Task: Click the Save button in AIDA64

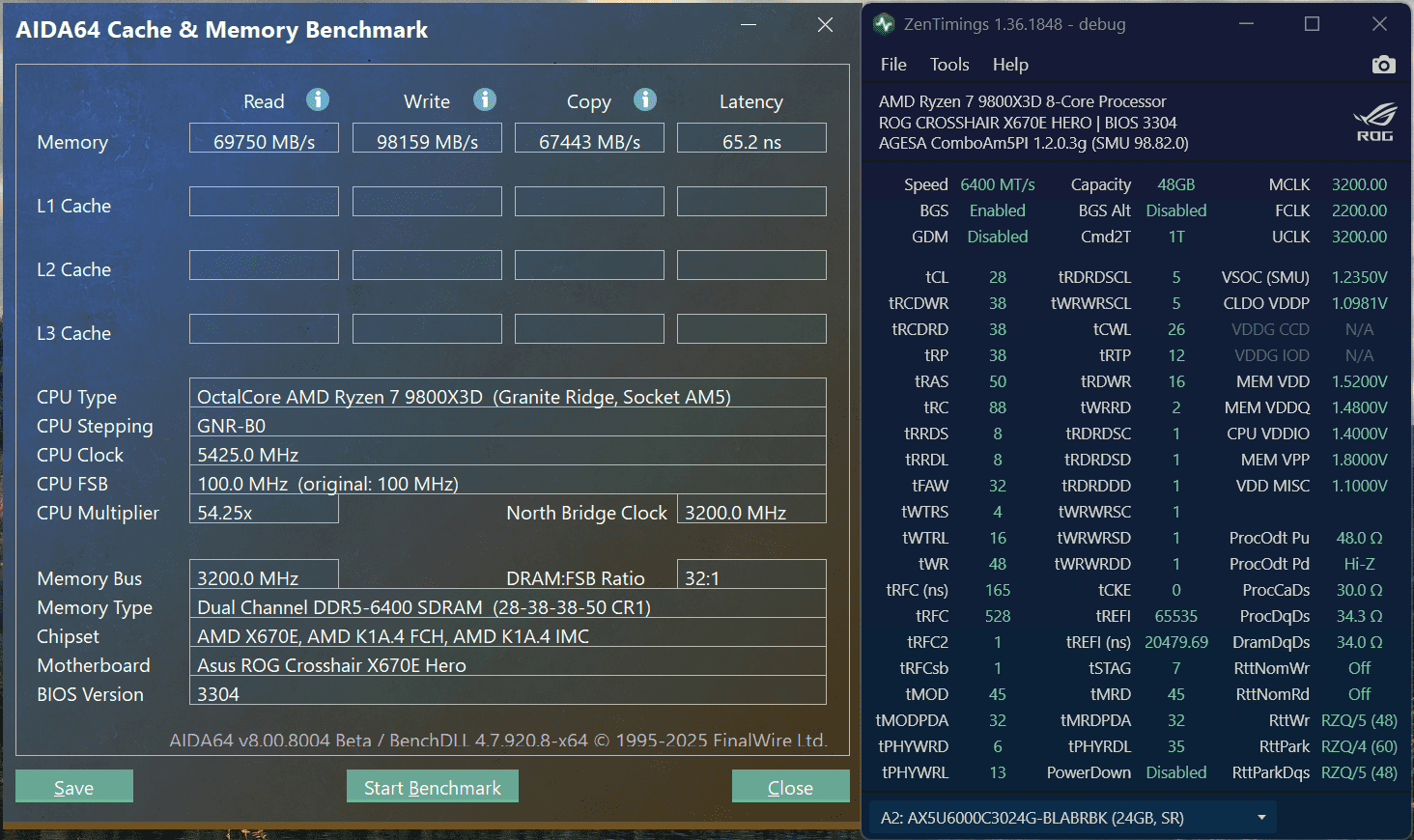Action: [74, 787]
